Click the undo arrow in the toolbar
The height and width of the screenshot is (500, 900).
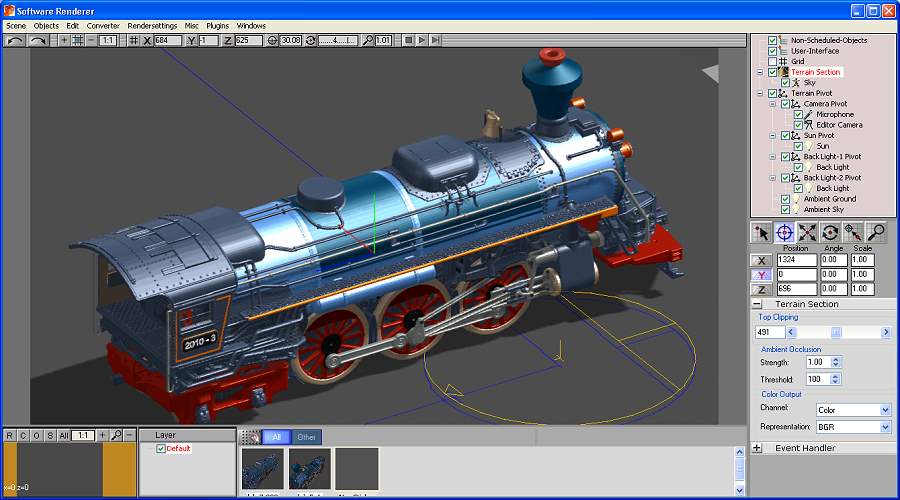(15, 40)
